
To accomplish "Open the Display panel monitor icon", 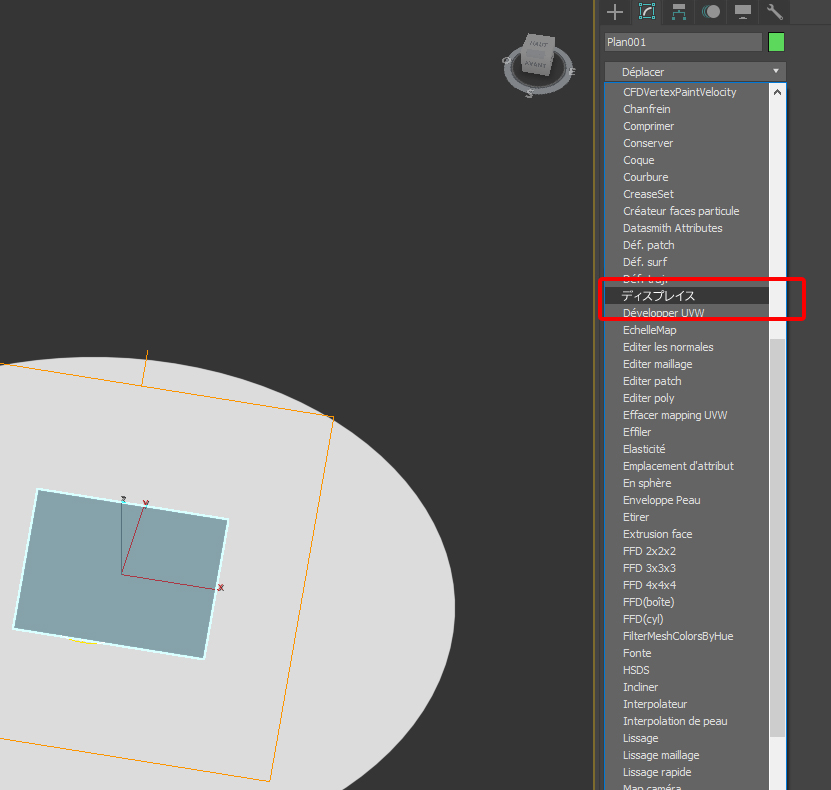I will click(x=743, y=12).
